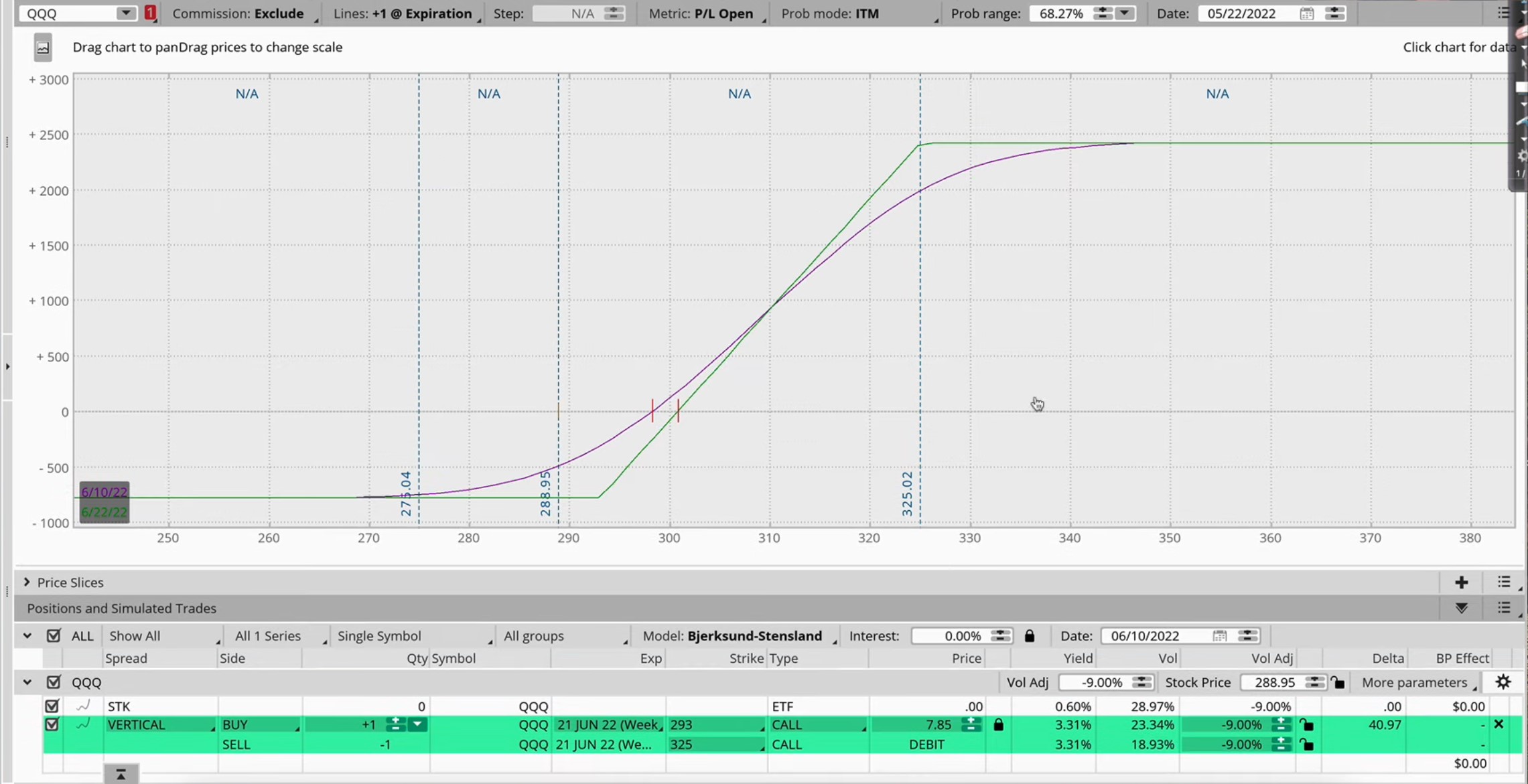Adjust Stock Price 288.95 stepper
Screen dimensions: 1528x784
point(1314,682)
